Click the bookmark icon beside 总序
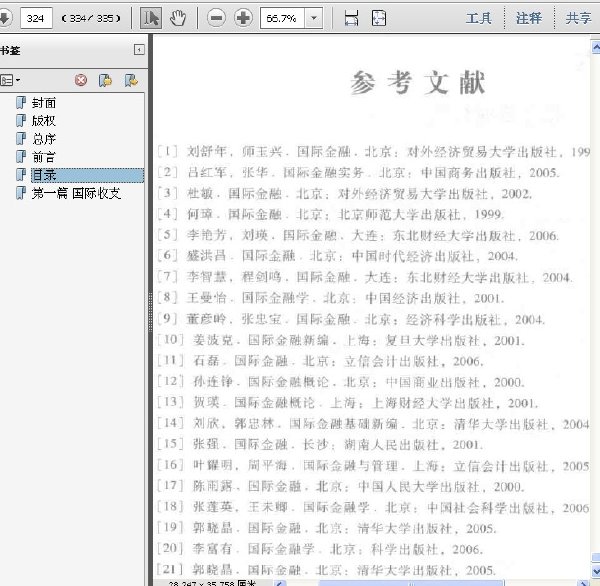 [x=21, y=139]
